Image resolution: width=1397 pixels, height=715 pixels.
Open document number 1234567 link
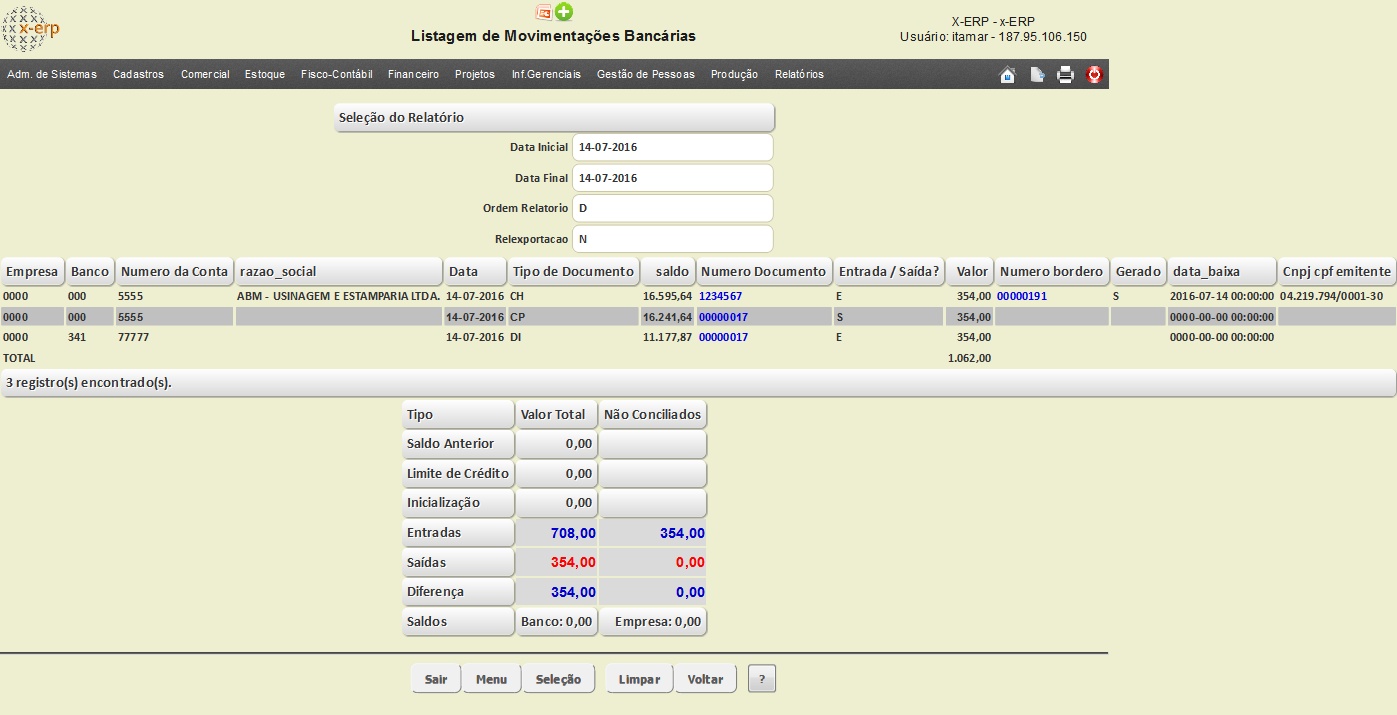tap(720, 297)
